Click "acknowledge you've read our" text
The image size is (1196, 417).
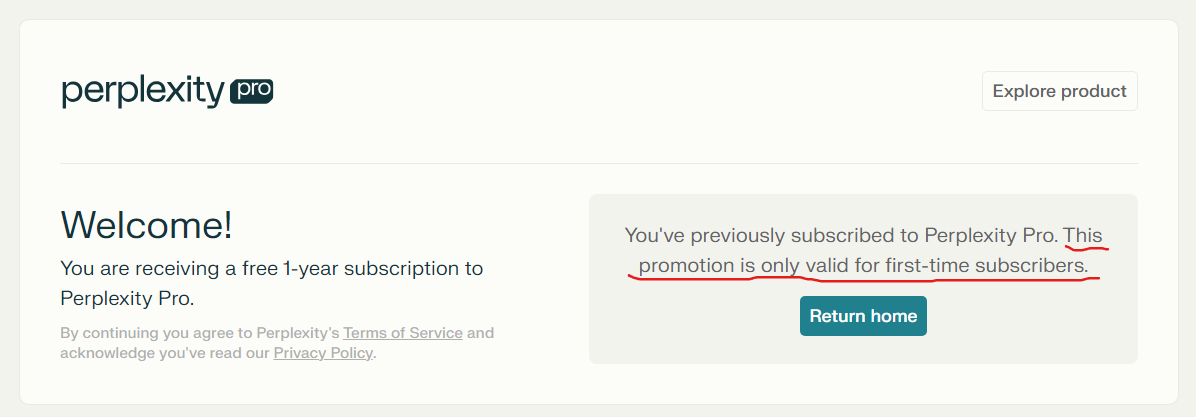[165, 353]
